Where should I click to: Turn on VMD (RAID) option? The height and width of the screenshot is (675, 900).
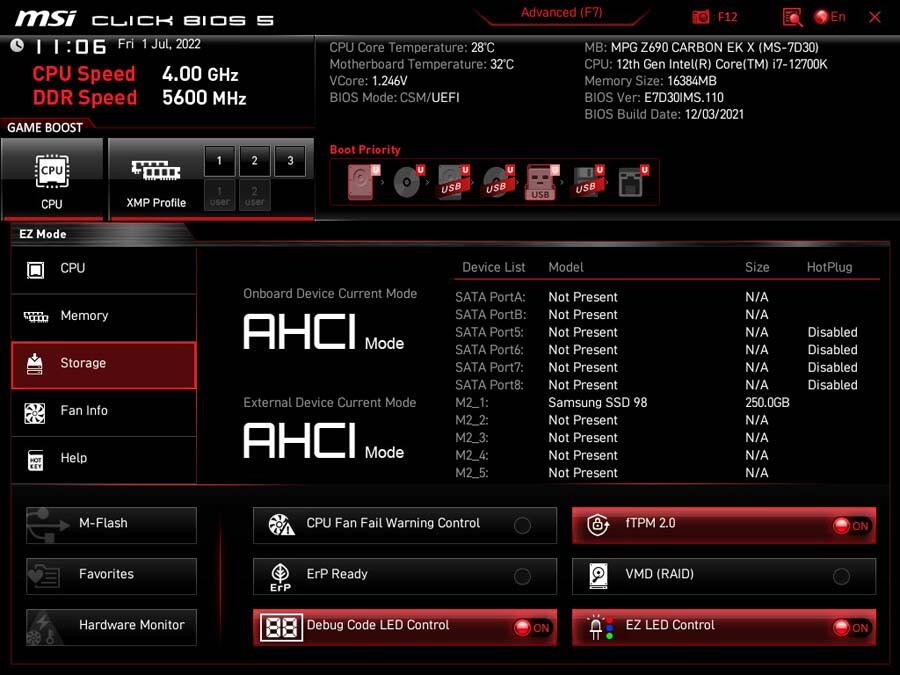(841, 576)
